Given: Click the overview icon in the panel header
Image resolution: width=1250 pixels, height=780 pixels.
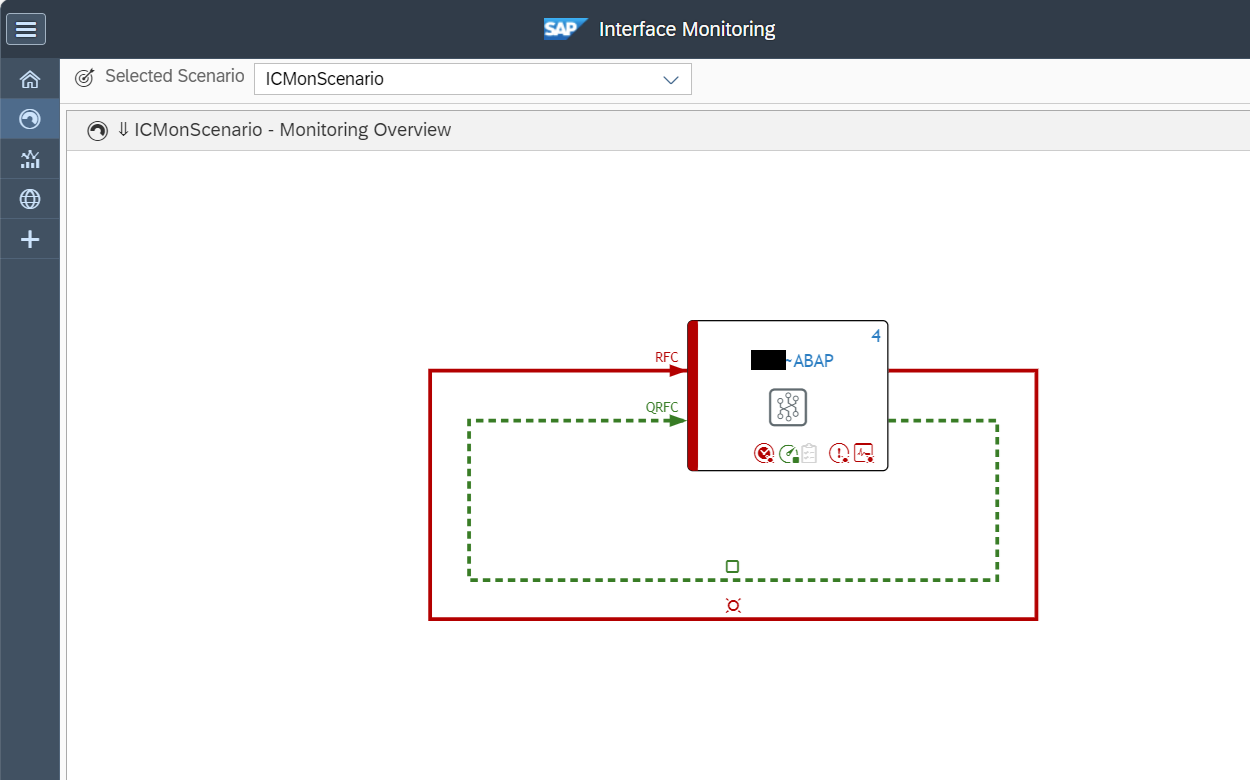Looking at the screenshot, I should click(97, 131).
